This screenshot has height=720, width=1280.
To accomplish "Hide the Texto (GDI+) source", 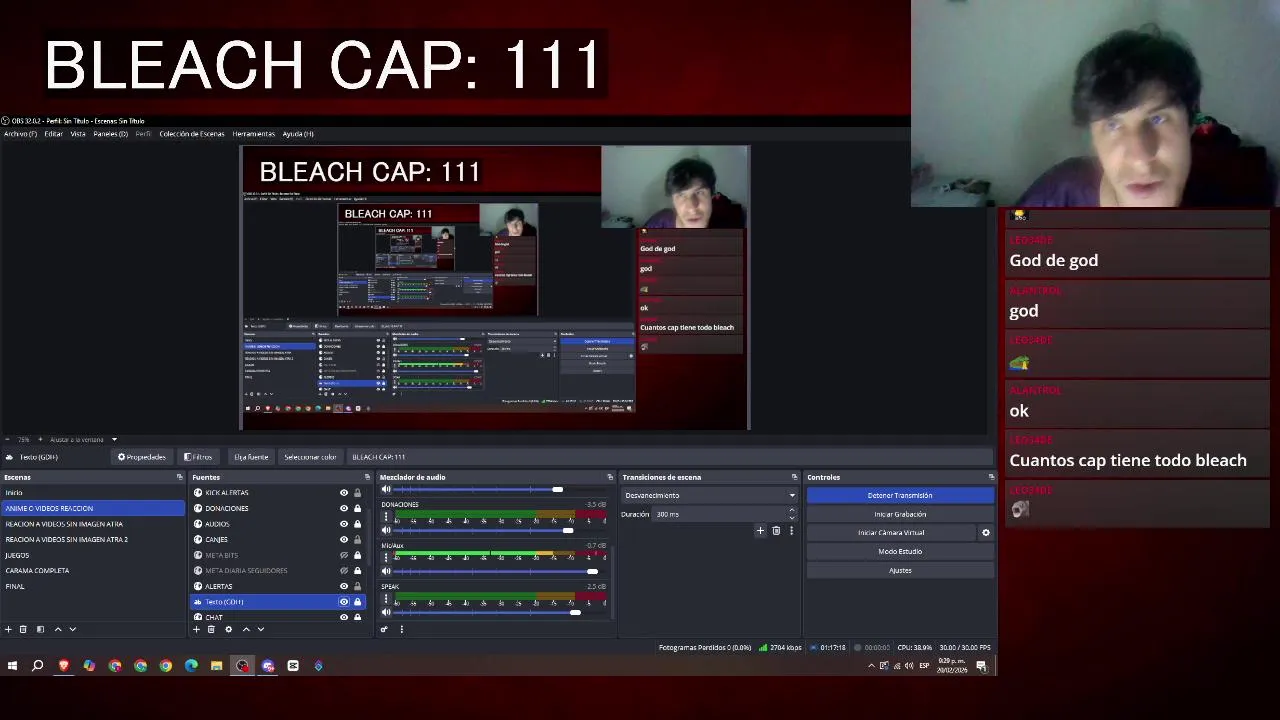I will (344, 602).
